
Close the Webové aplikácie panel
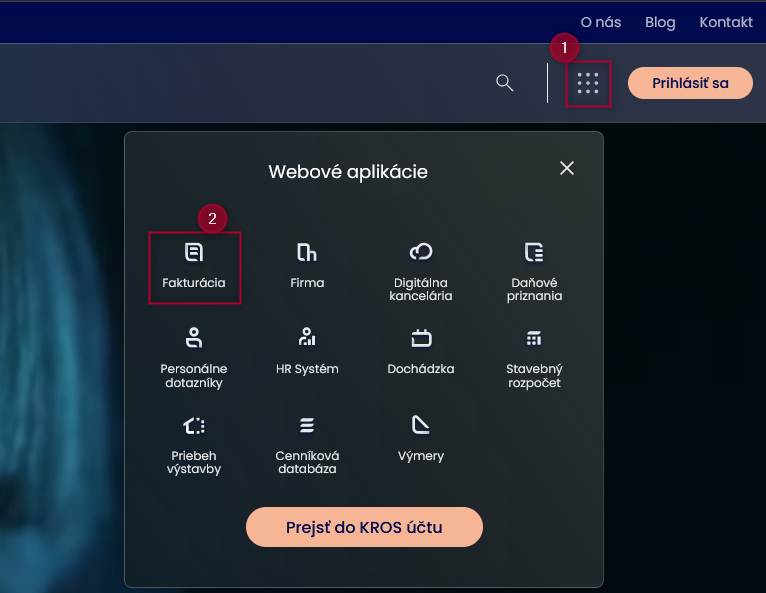[567, 168]
